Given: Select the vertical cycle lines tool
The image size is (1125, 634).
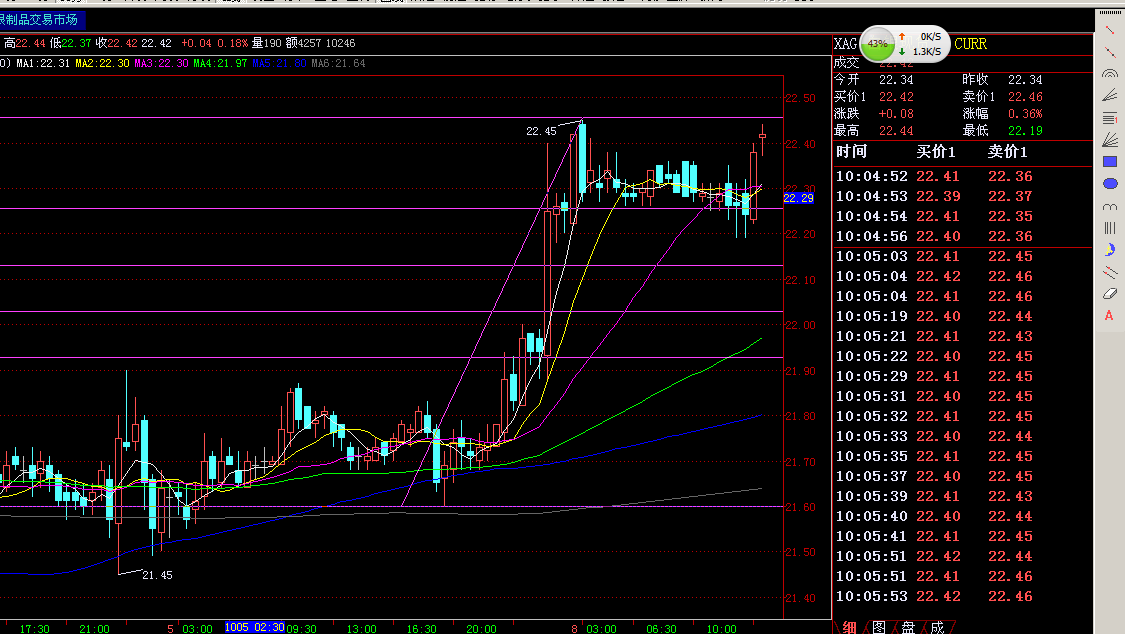Looking at the screenshot, I should (1109, 228).
